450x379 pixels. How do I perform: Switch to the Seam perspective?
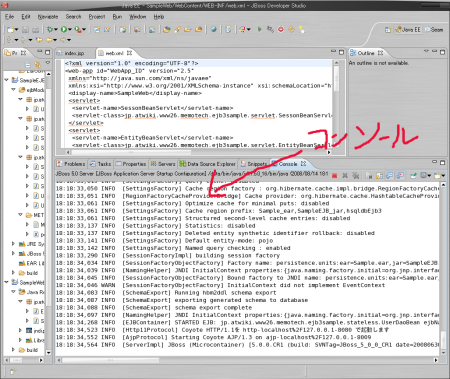click(x=434, y=30)
